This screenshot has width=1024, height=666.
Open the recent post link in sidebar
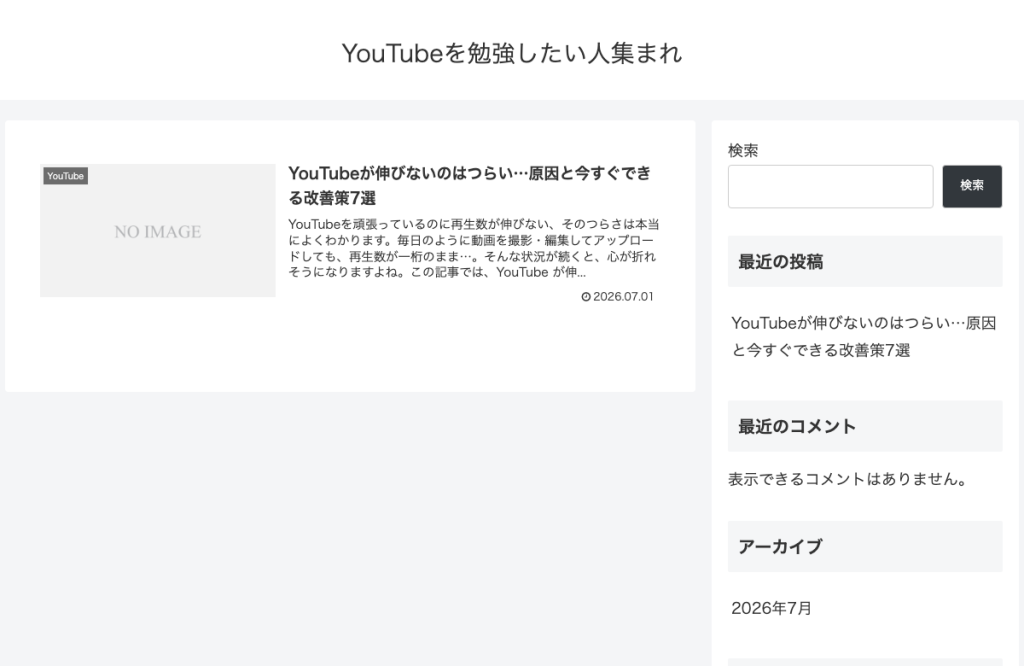(863, 337)
